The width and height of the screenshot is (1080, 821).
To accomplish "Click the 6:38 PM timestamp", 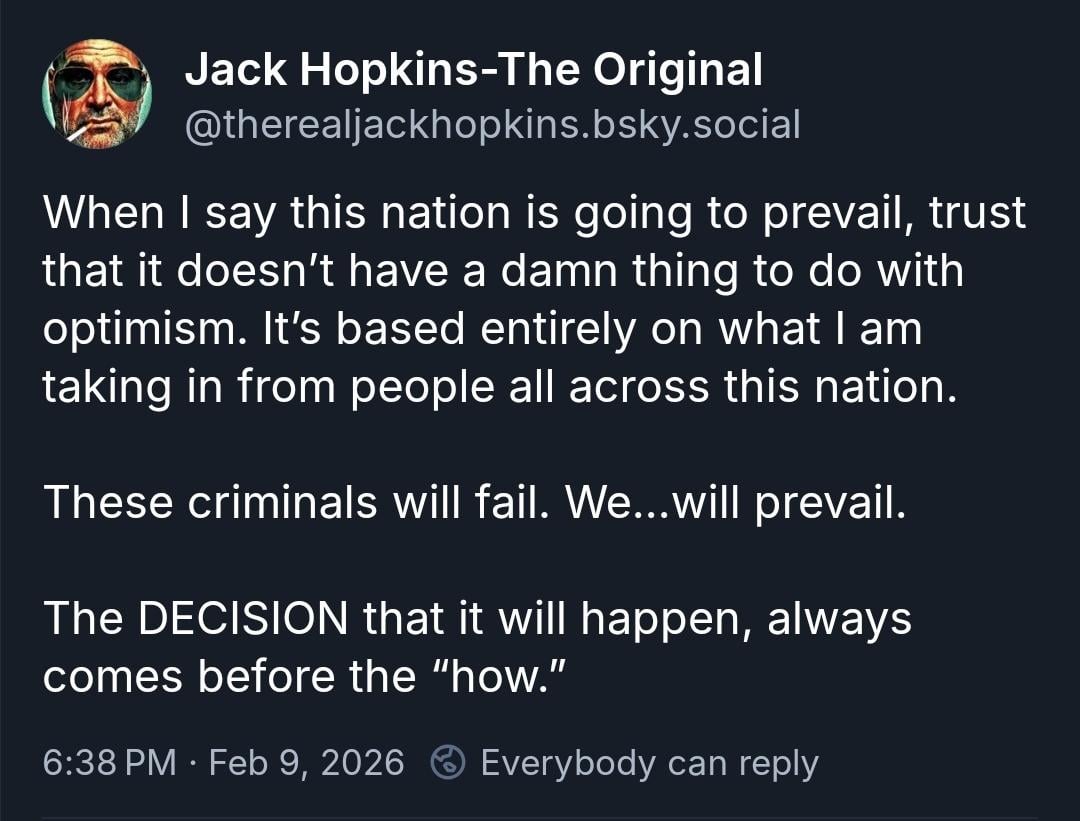I will click(x=109, y=763).
